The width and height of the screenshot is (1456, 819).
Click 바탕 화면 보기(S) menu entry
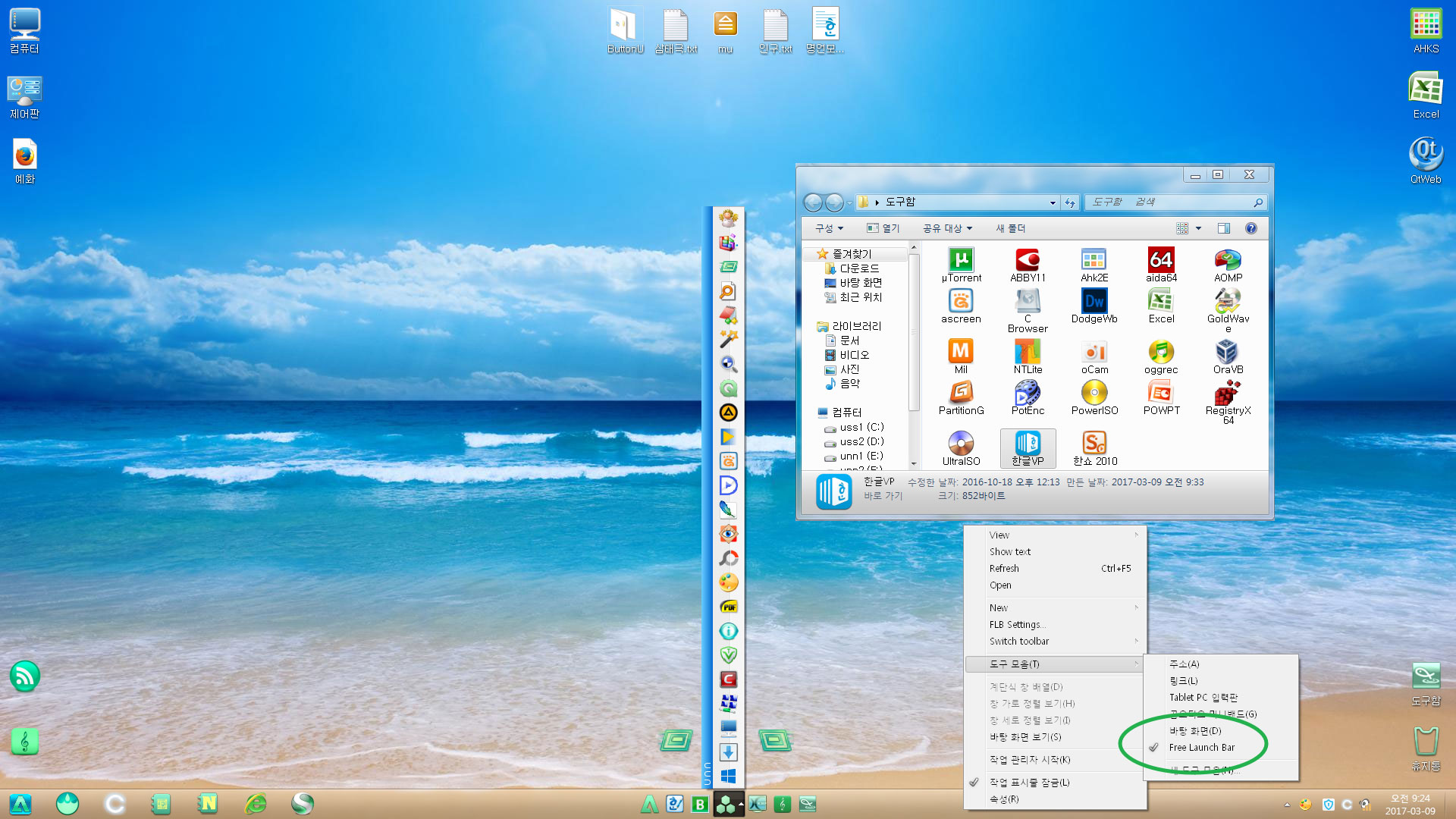point(1055,737)
